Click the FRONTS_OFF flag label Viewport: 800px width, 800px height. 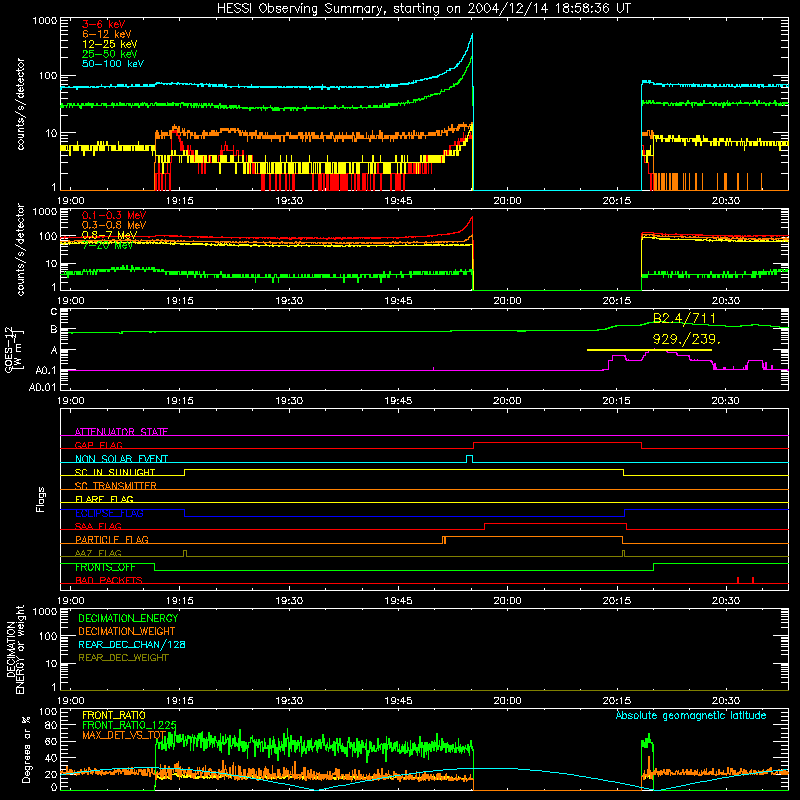[x=105, y=567]
